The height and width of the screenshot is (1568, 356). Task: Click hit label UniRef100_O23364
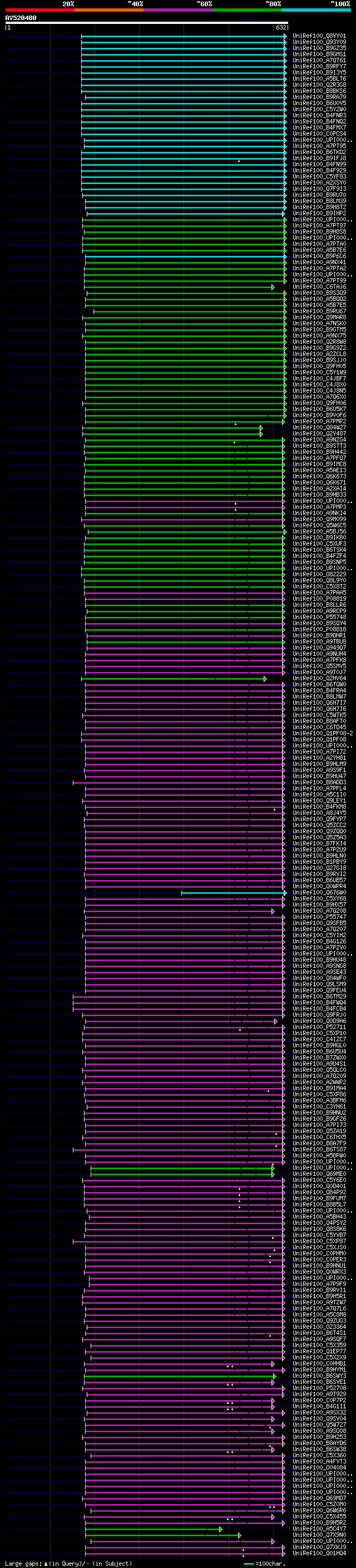click(319, 1327)
